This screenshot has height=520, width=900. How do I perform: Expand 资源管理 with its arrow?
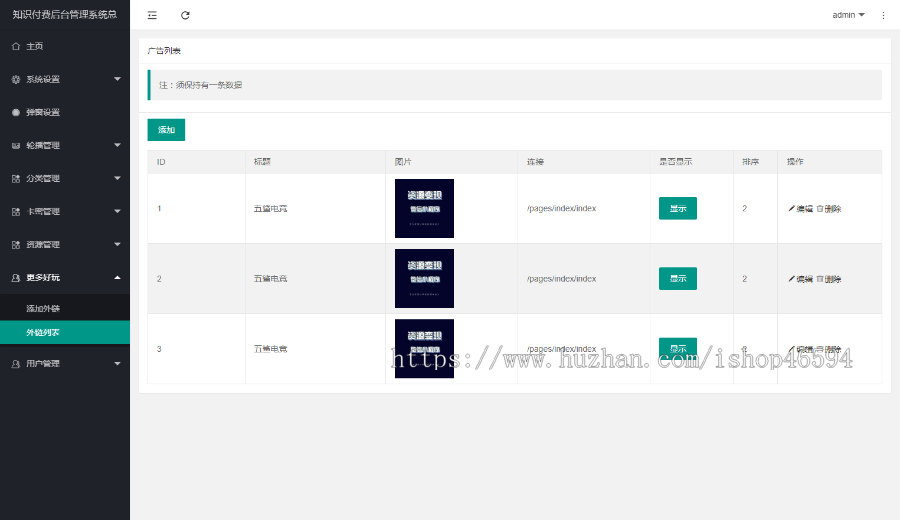pyautogui.click(x=117, y=245)
